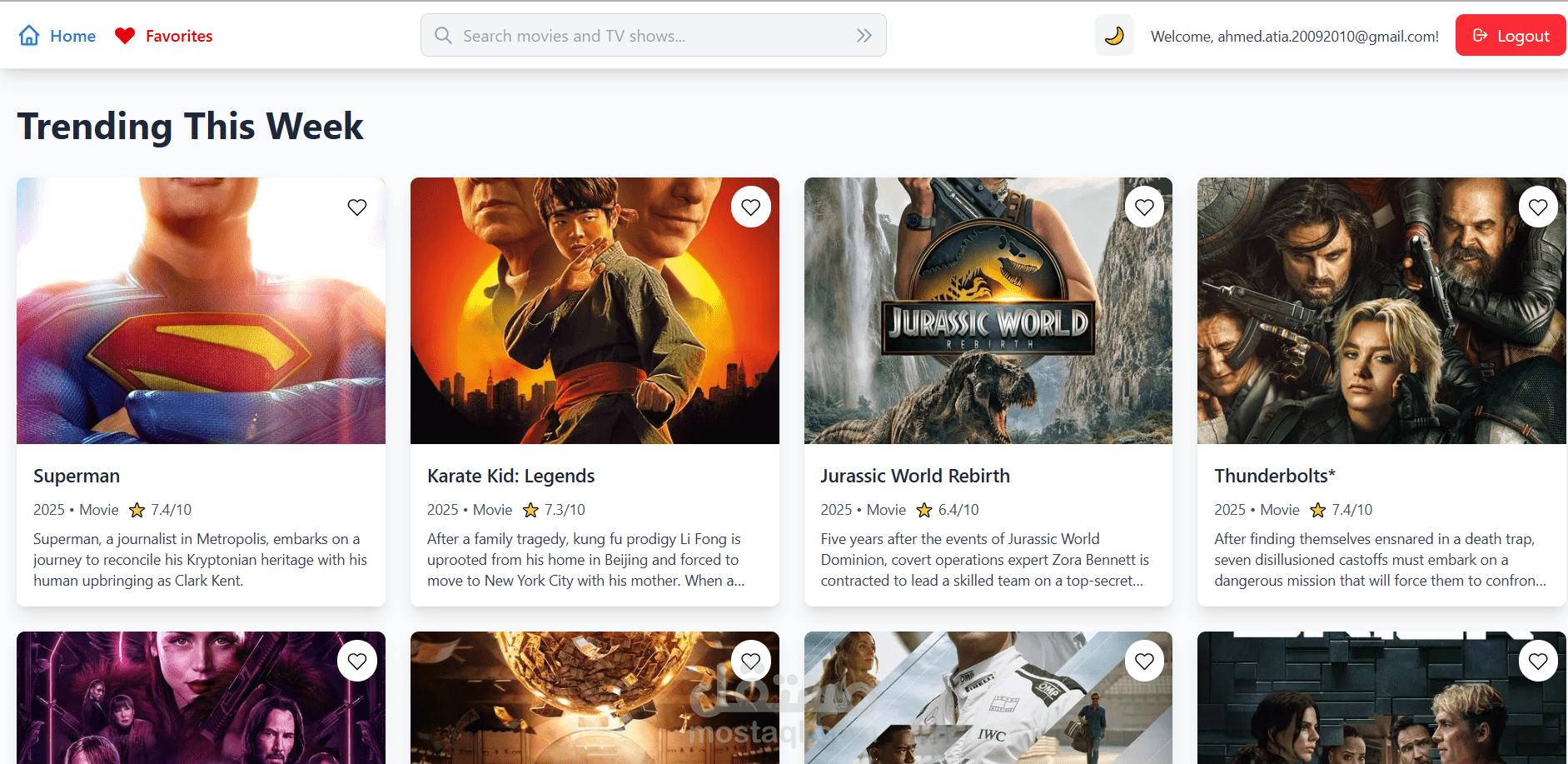Click "2025 • Movie" under Karate Kid: Legends

470,510
